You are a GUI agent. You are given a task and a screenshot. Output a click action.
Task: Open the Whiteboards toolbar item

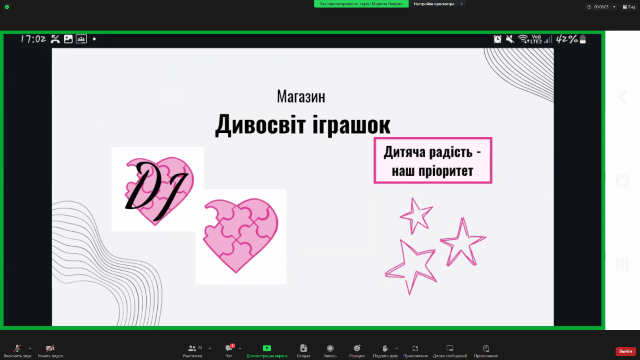(x=450, y=350)
